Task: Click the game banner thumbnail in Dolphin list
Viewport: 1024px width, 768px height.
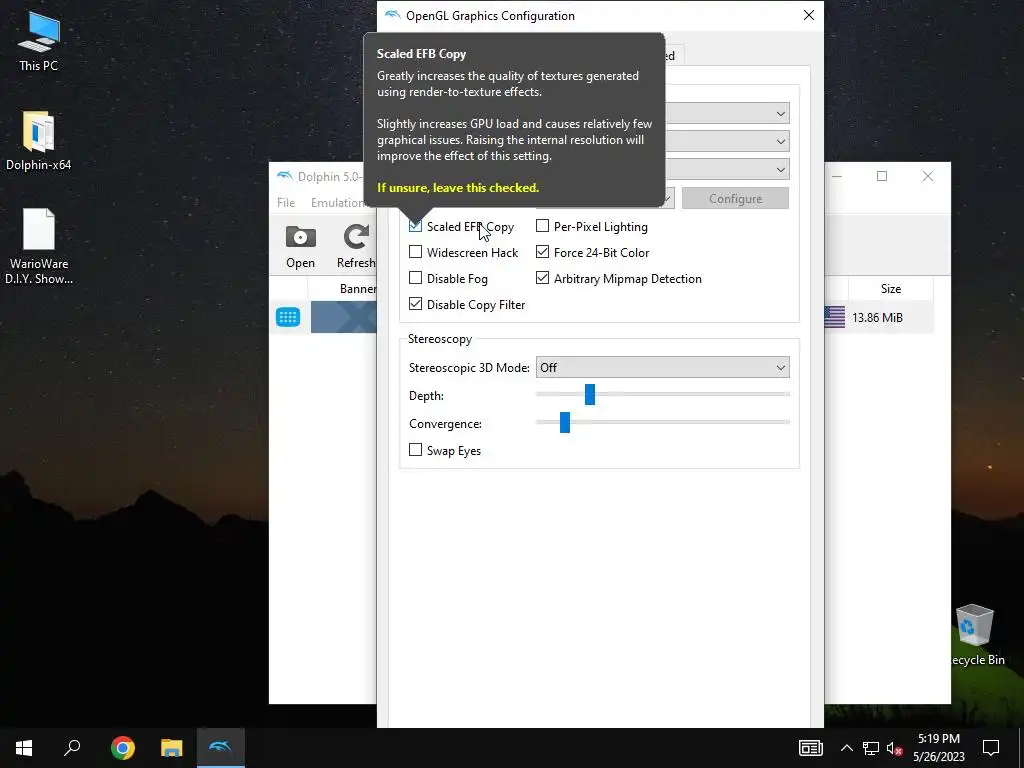Action: (344, 317)
